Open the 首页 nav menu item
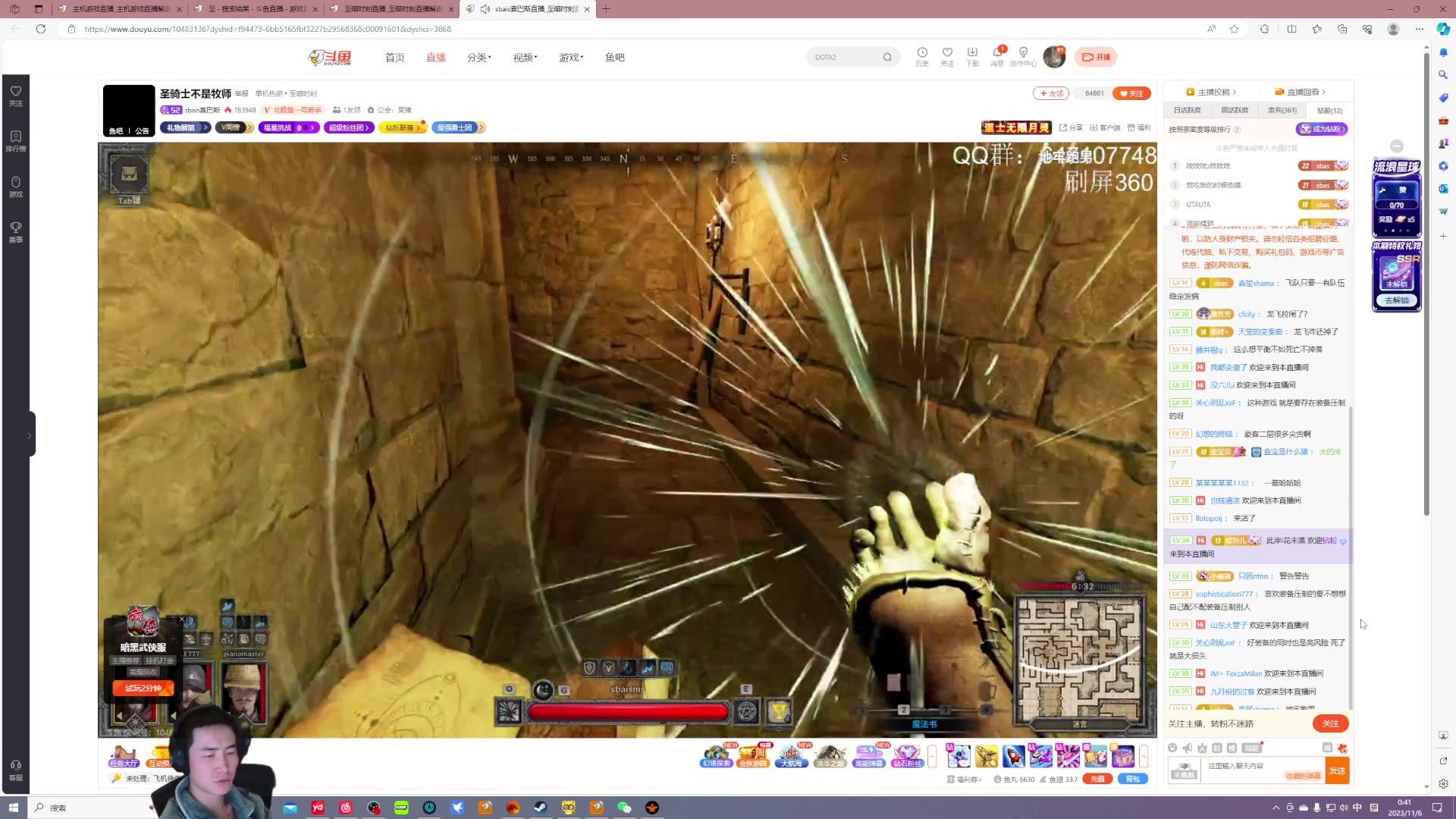Image resolution: width=1456 pixels, height=819 pixels. pos(394,58)
